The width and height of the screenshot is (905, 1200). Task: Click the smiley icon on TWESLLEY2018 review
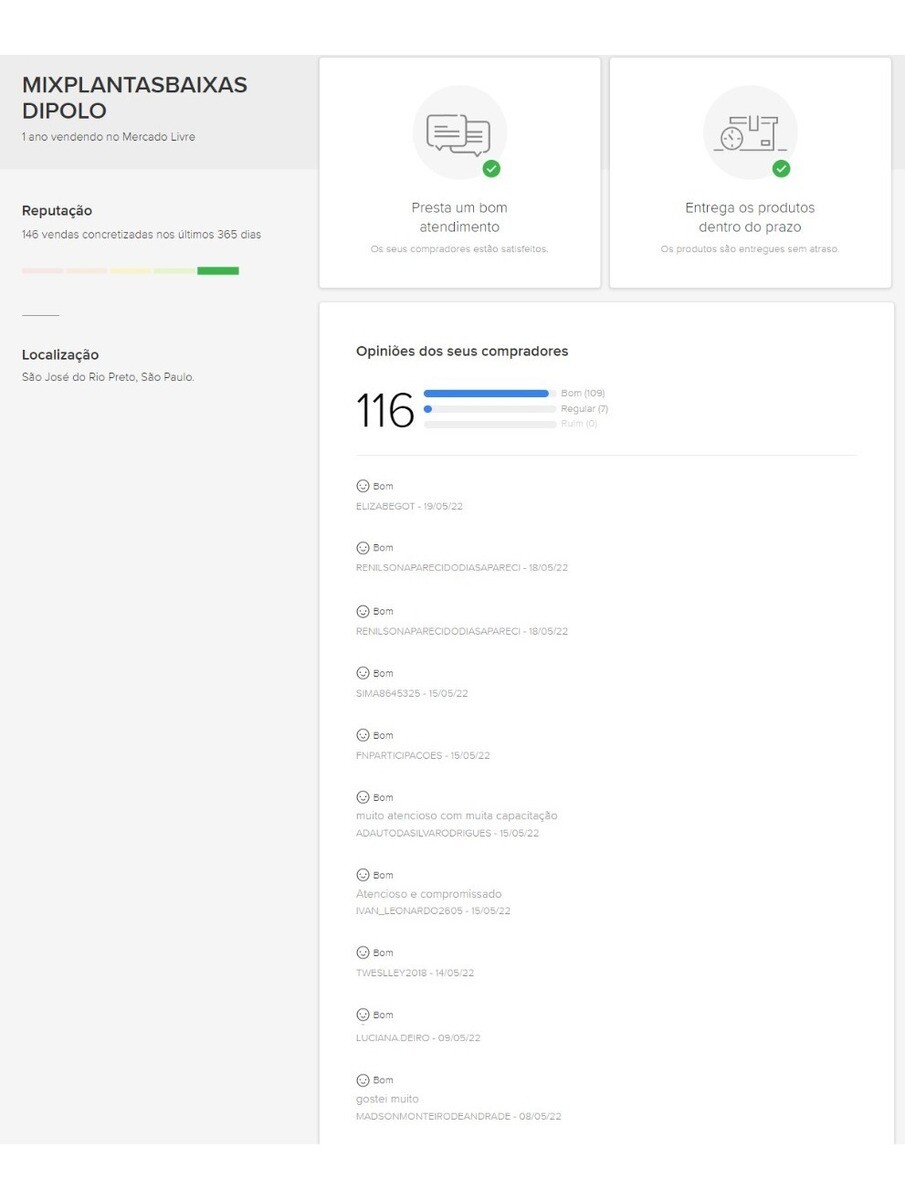click(x=363, y=953)
